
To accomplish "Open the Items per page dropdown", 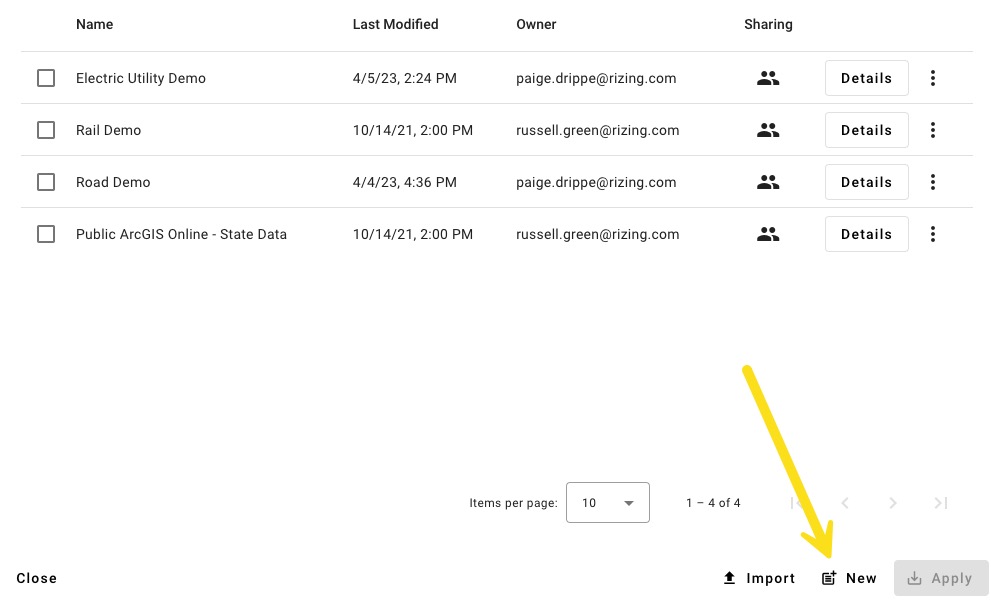I will click(x=607, y=503).
